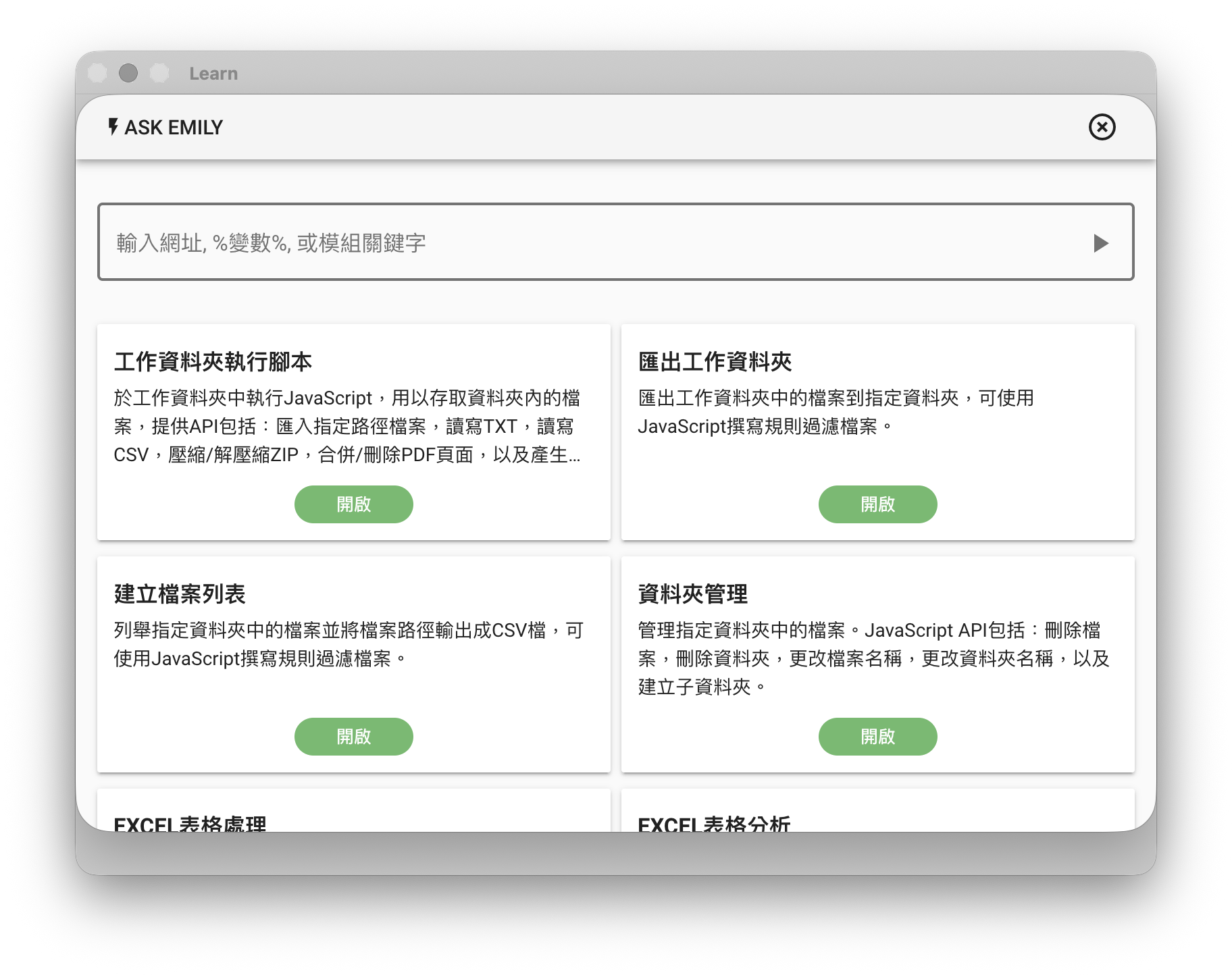Focus the URL, variable or keyword input field
This screenshot has width=1232, height=975.
point(594,242)
